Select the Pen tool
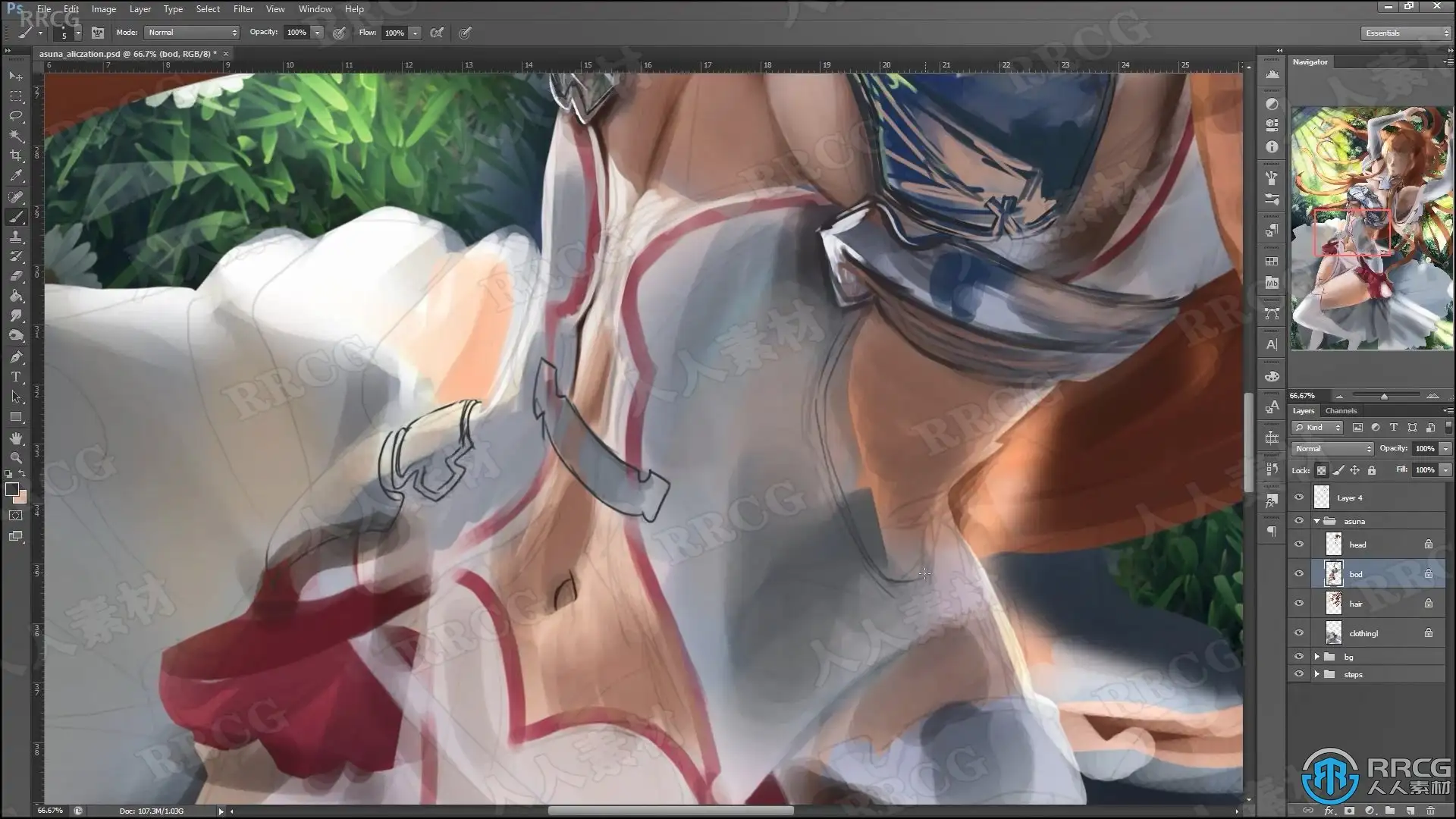This screenshot has height=819, width=1456. coord(16,357)
